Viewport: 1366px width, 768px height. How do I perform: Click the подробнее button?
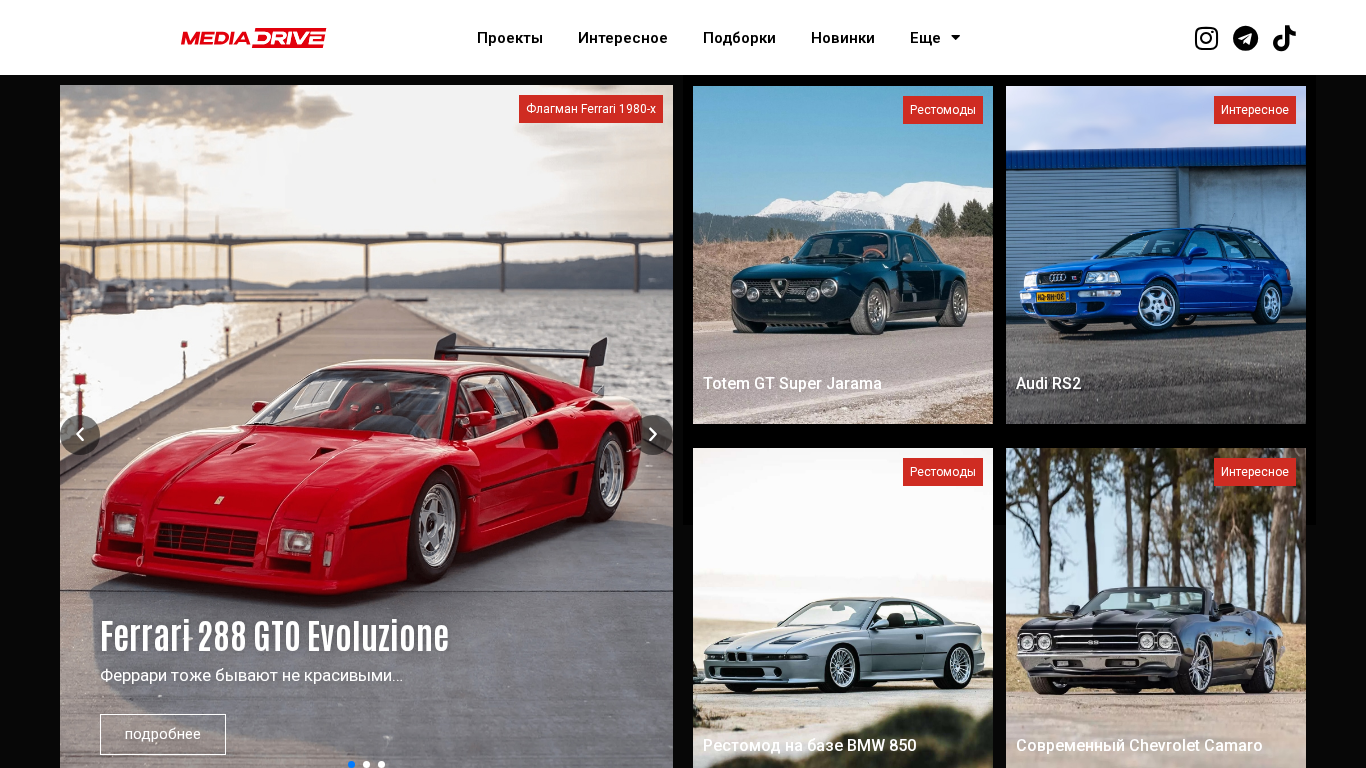163,734
